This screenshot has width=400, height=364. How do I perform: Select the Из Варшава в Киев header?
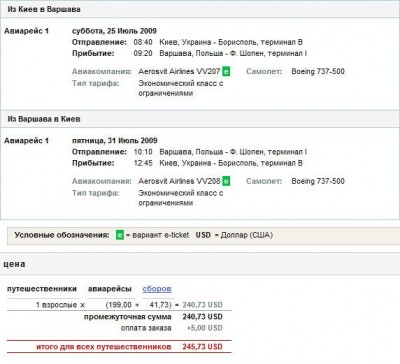pyautogui.click(x=44, y=119)
